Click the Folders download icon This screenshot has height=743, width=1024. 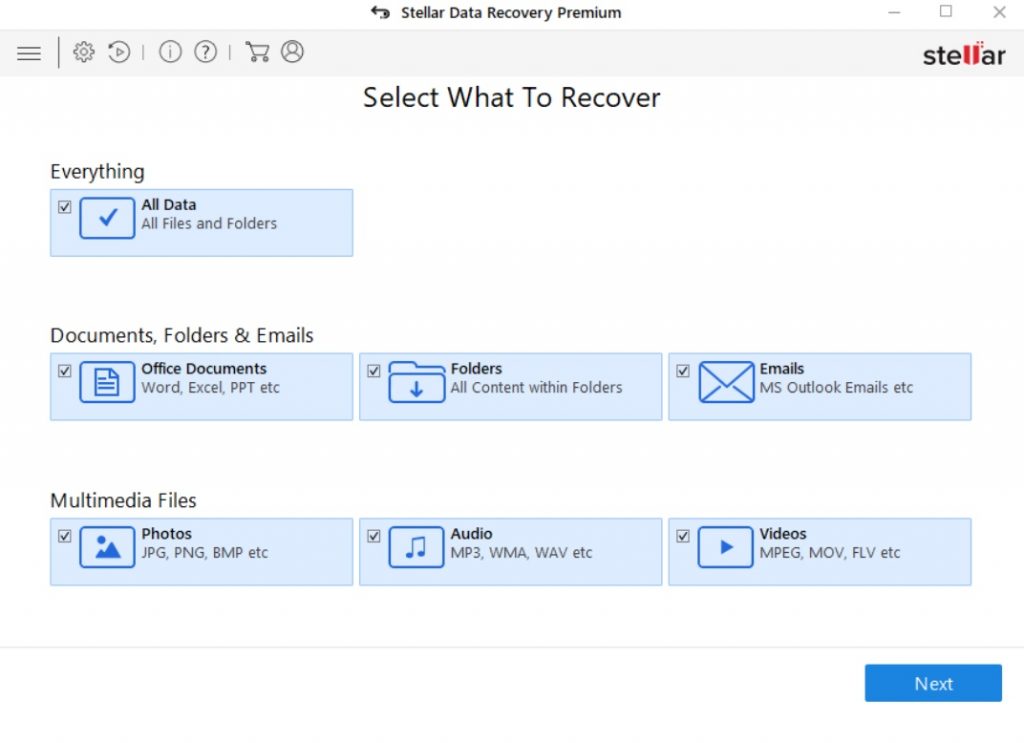[x=416, y=382]
